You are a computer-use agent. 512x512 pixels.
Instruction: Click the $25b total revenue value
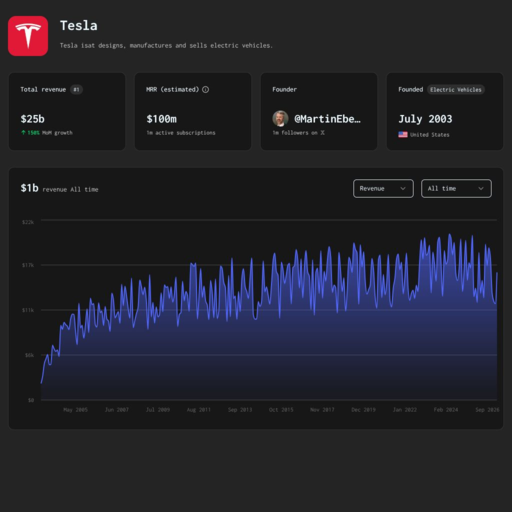coord(32,119)
